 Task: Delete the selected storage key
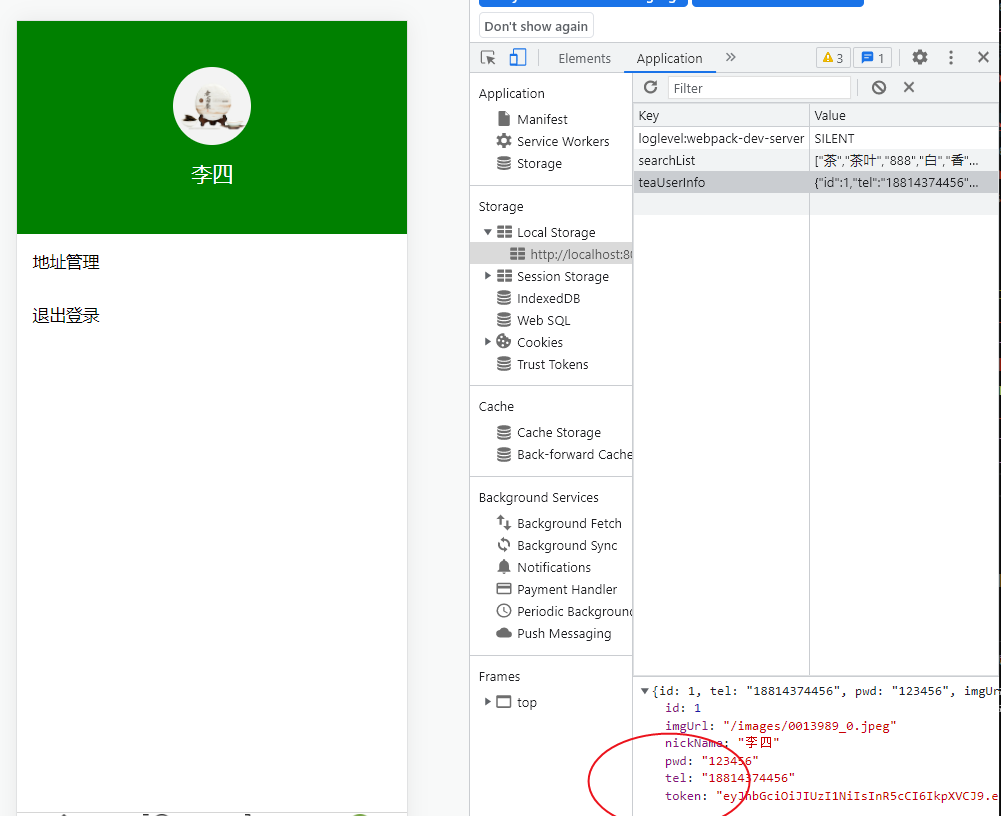pyautogui.click(x=908, y=87)
